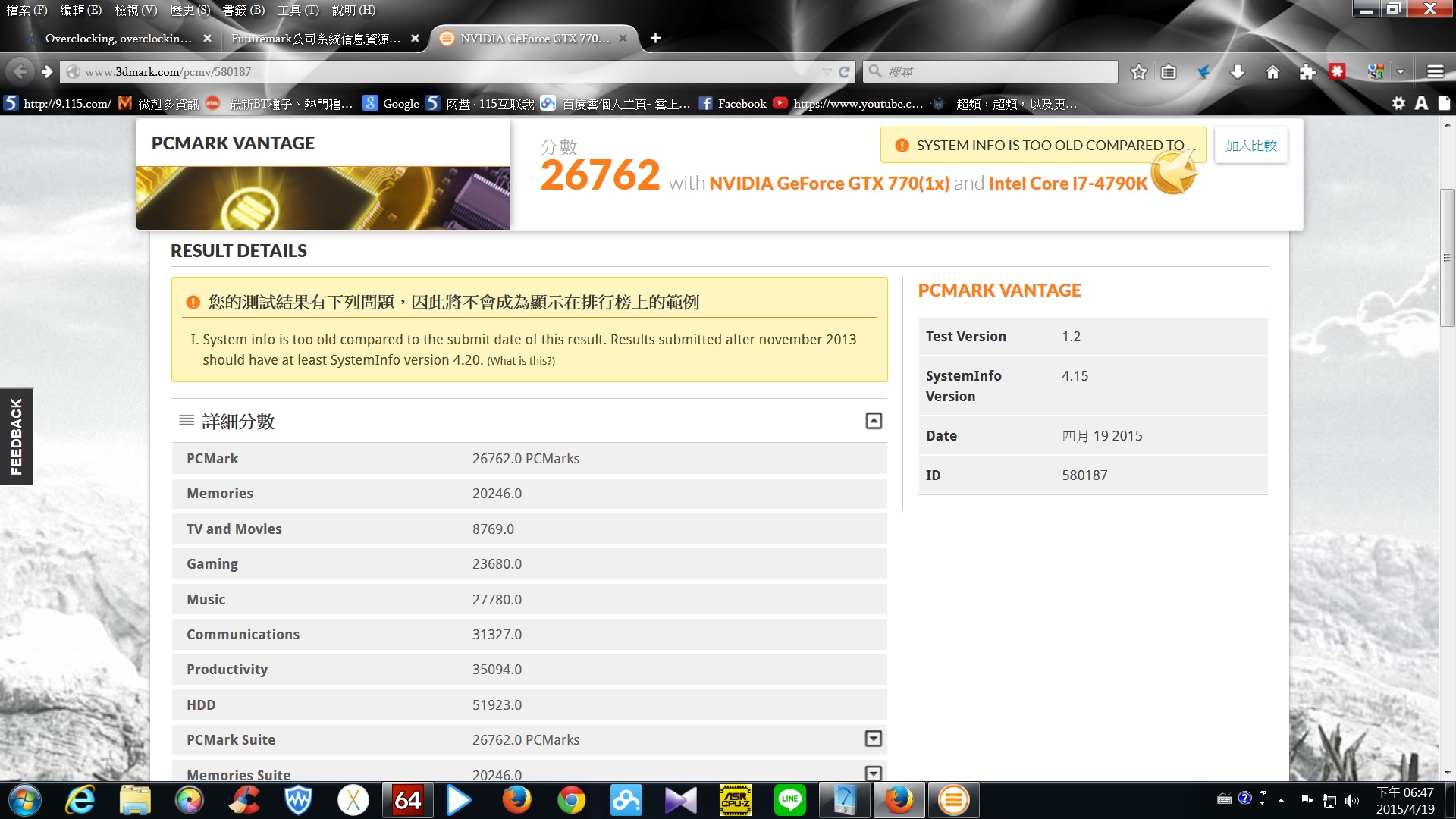Open Windows Explorer folder on taskbar
The image size is (1456, 819).
click(x=135, y=800)
